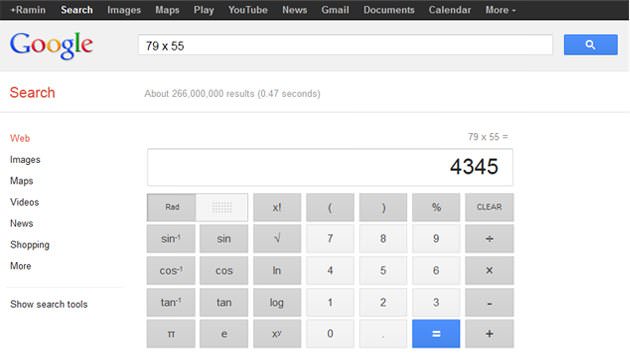Select Maps filter in the sidebar
630x360 pixels.
[x=22, y=181]
